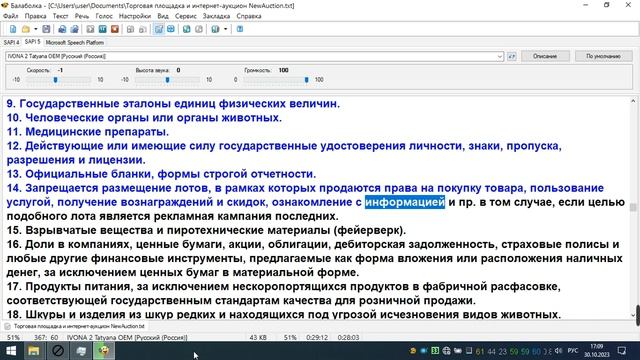Image resolution: width=640 pixels, height=360 pixels.
Task: Click the 0:29:12 status bar time
Action: (x=317, y=338)
